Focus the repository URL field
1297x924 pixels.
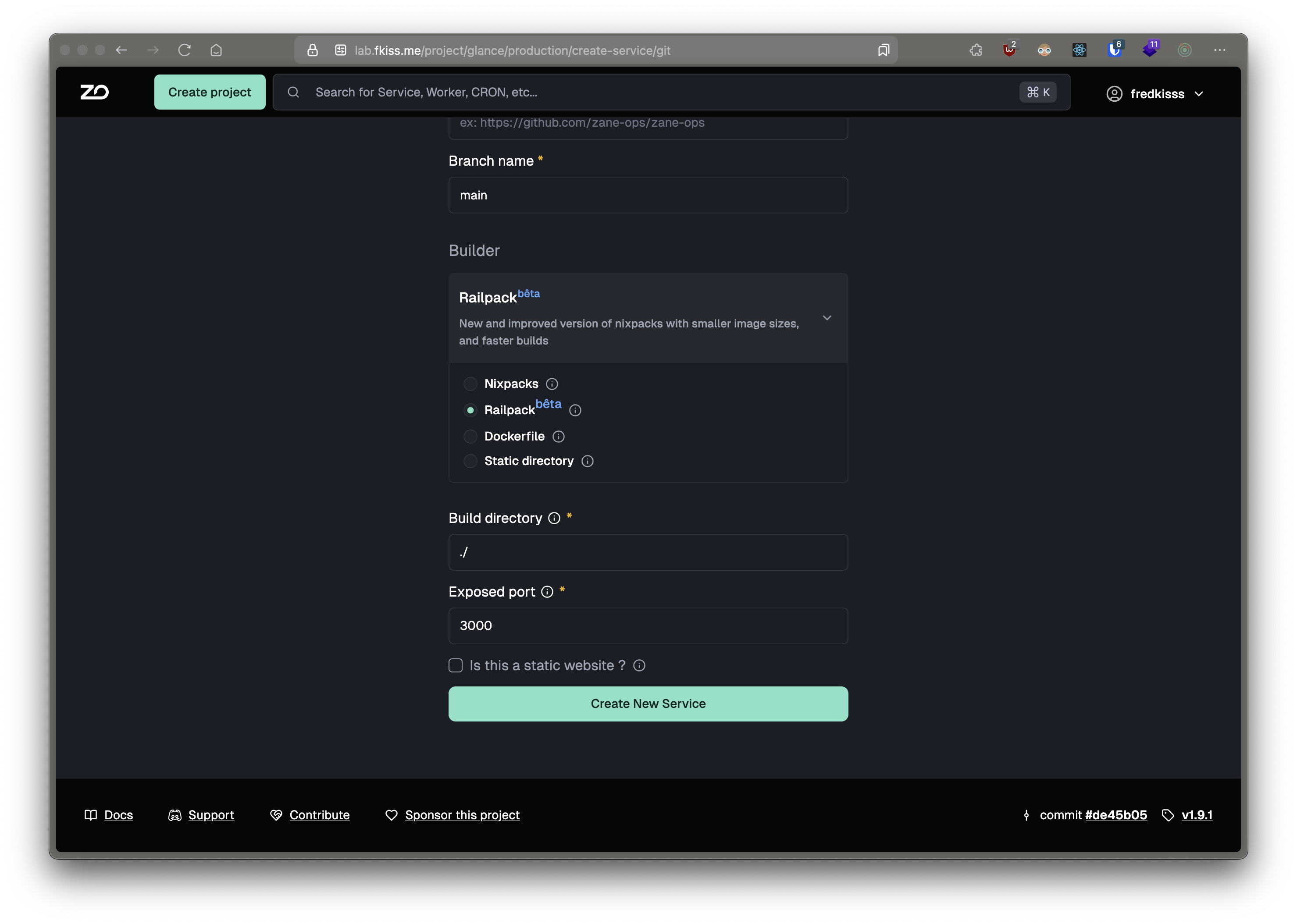click(x=648, y=128)
